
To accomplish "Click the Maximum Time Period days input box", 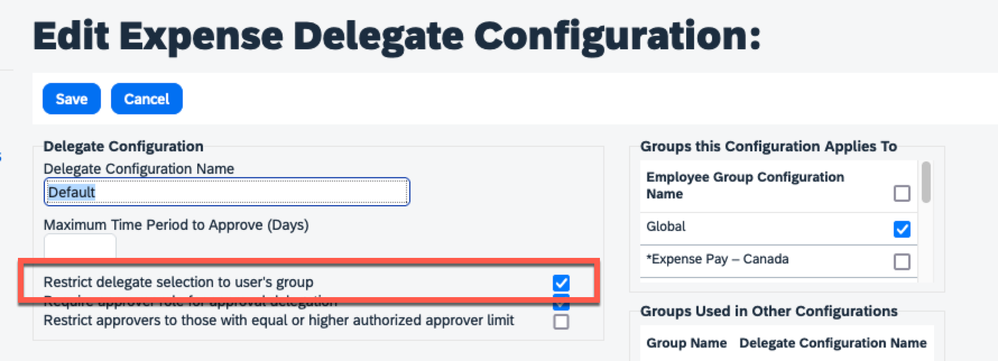I will [x=80, y=246].
